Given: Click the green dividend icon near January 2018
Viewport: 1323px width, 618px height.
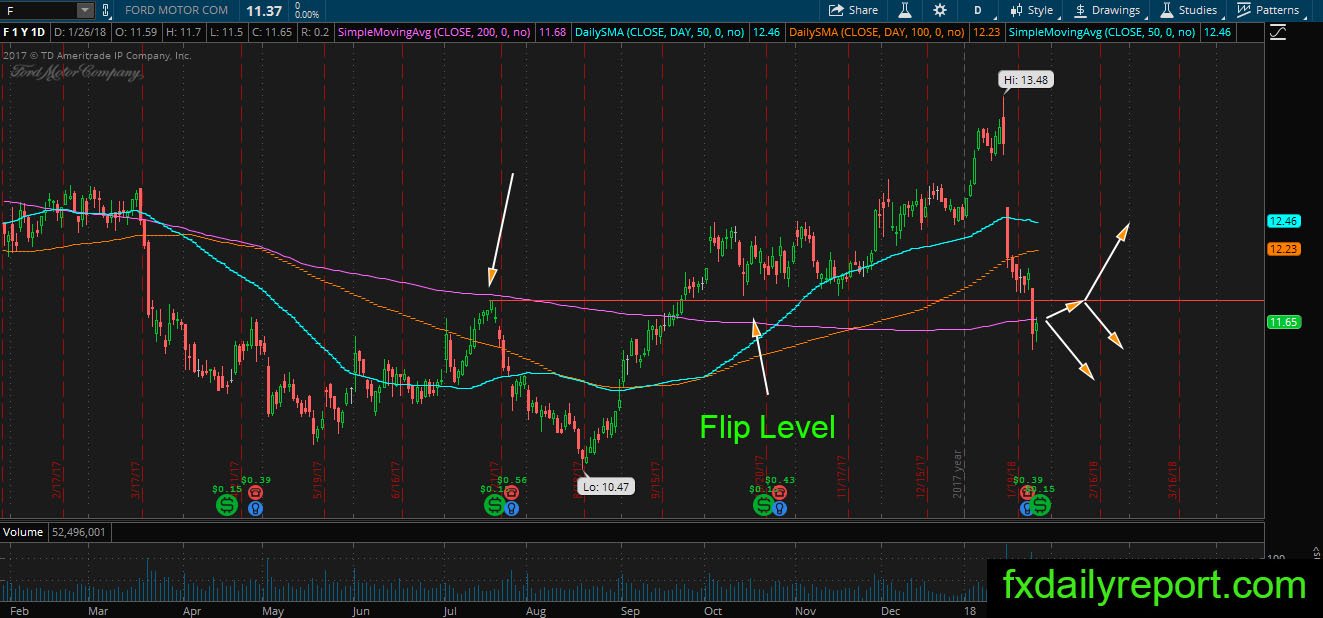Looking at the screenshot, I should click(x=1042, y=506).
